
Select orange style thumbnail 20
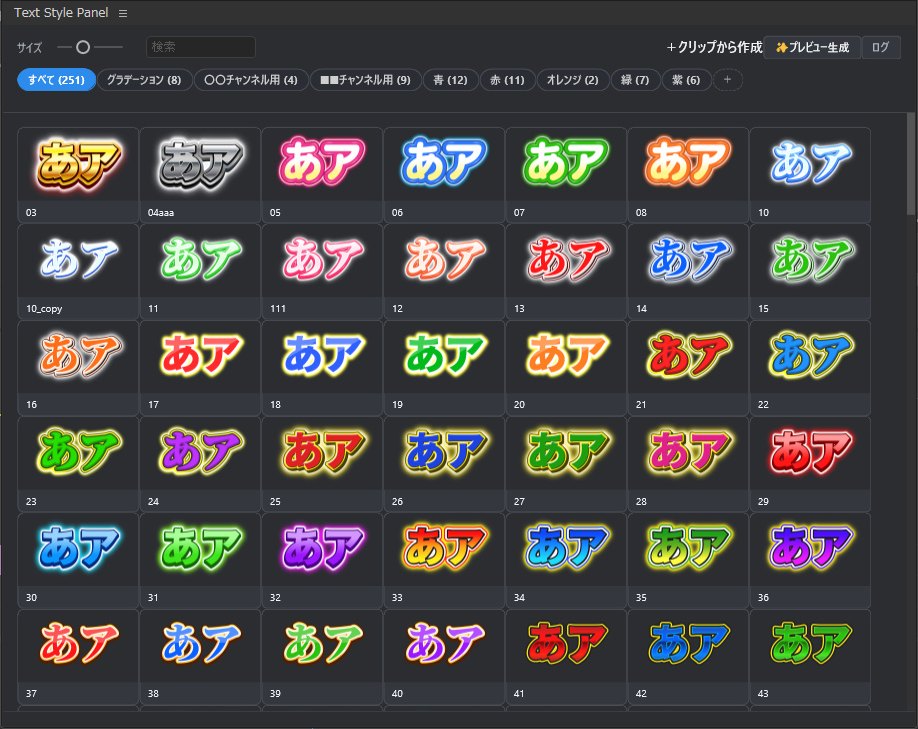pyautogui.click(x=566, y=368)
